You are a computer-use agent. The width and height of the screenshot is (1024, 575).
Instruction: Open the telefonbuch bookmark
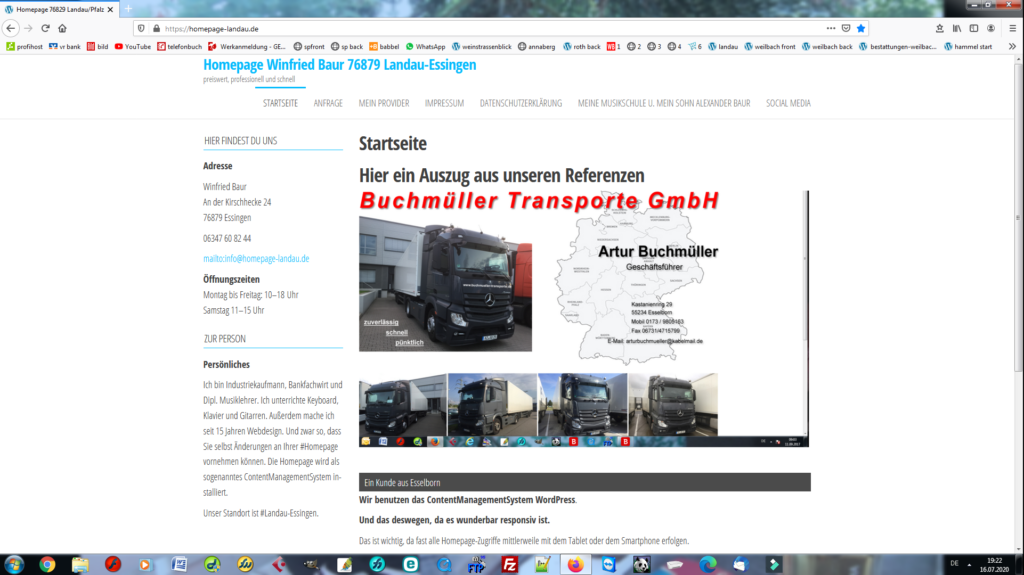[x=179, y=46]
